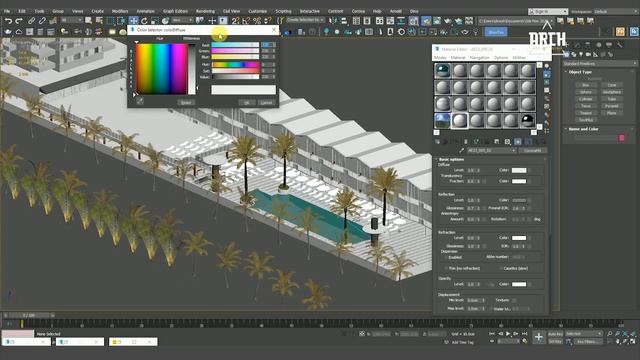Viewport: 640px width, 360px height.
Task: Click the Mirror tool icon
Action: point(333,20)
